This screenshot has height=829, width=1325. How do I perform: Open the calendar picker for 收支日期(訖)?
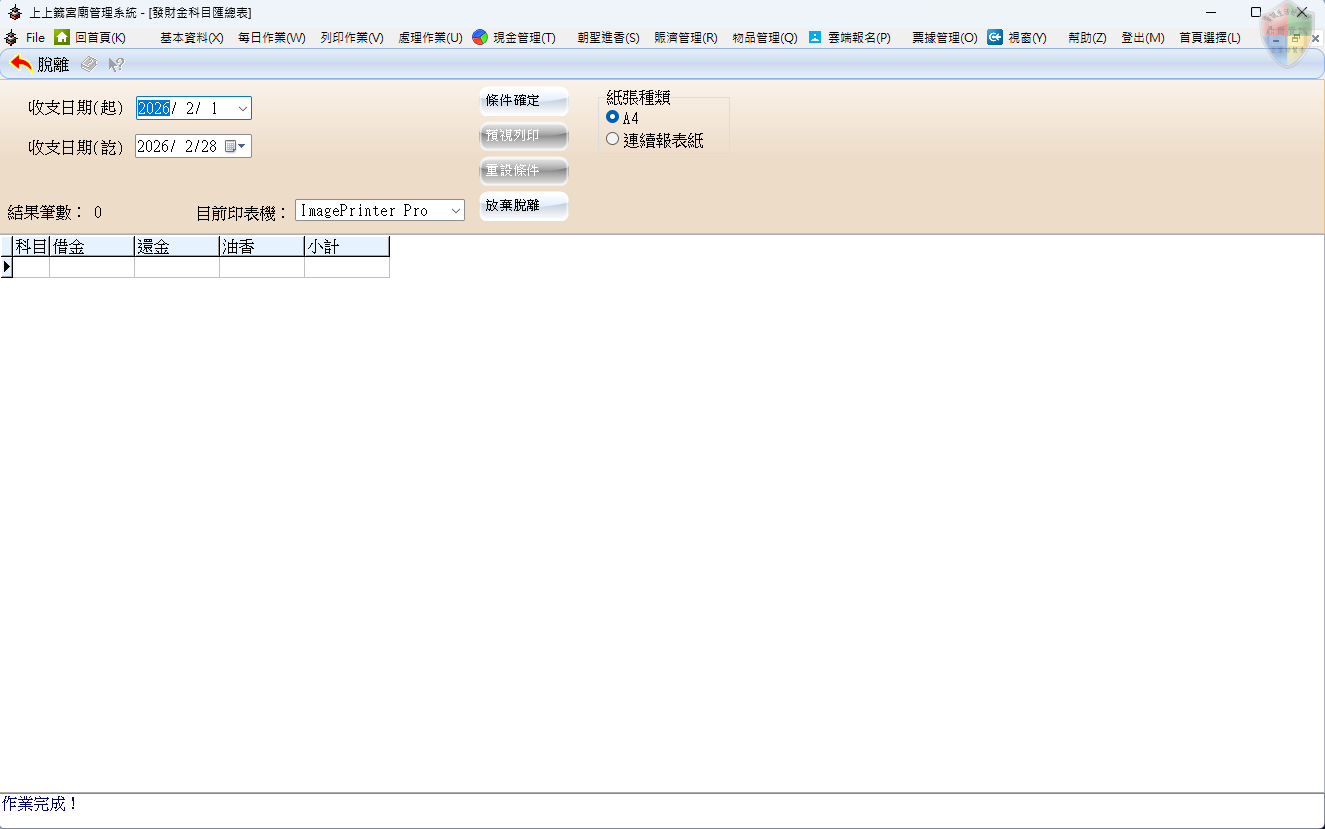coord(235,146)
